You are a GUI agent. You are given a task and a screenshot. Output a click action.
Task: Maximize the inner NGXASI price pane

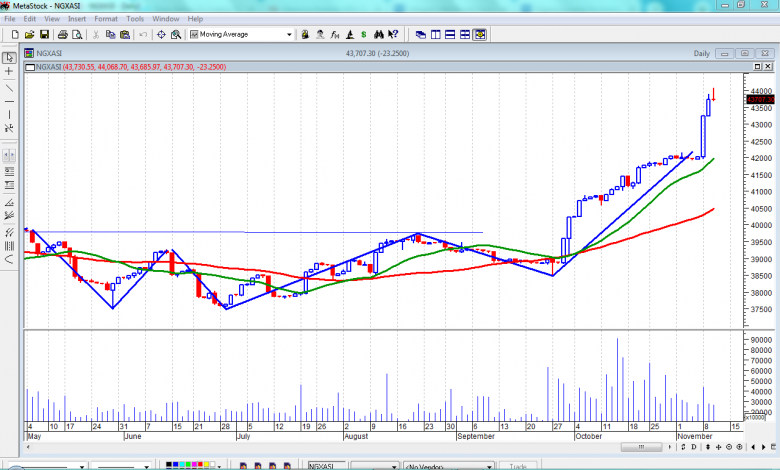[758, 67]
